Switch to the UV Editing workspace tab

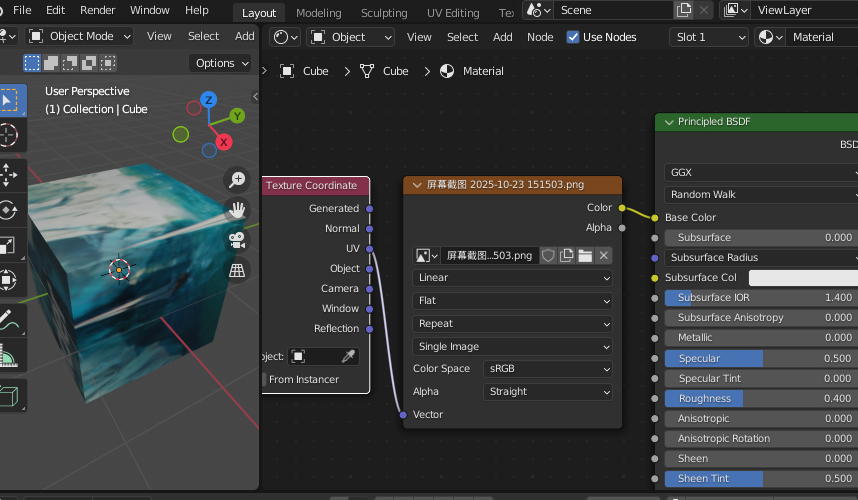(453, 13)
